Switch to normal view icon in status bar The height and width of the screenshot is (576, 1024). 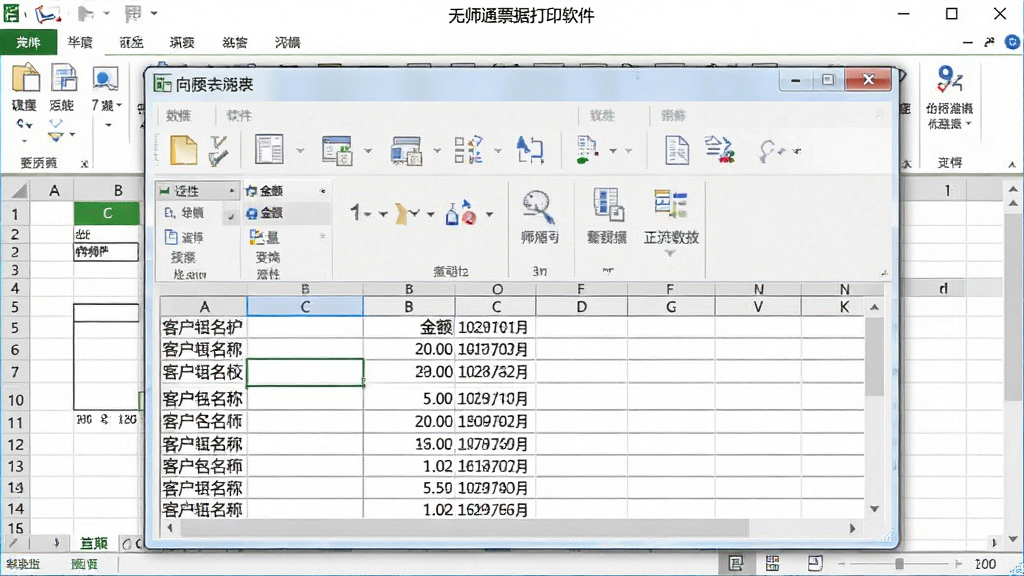[735, 563]
